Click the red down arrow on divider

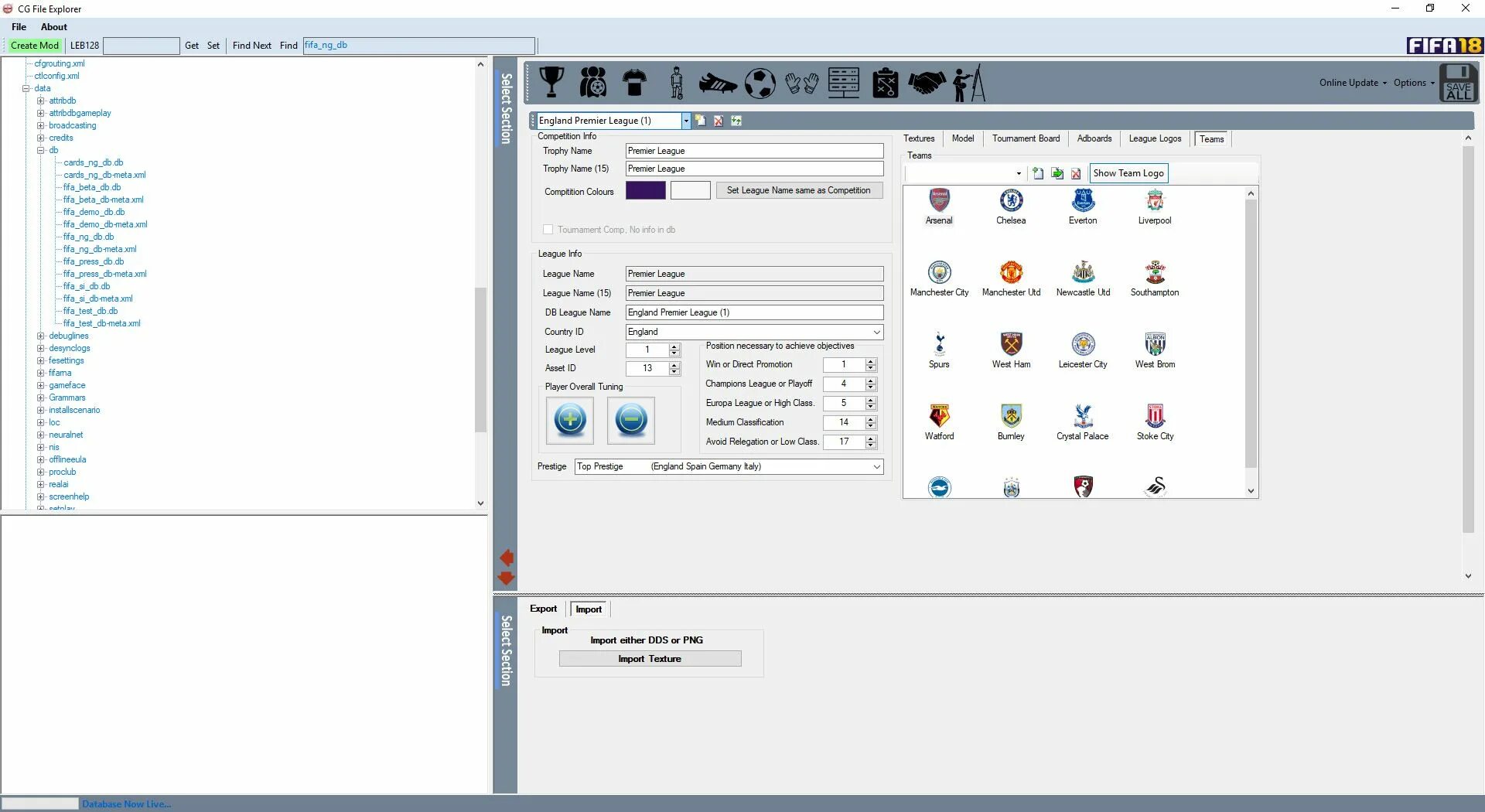pyautogui.click(x=507, y=578)
